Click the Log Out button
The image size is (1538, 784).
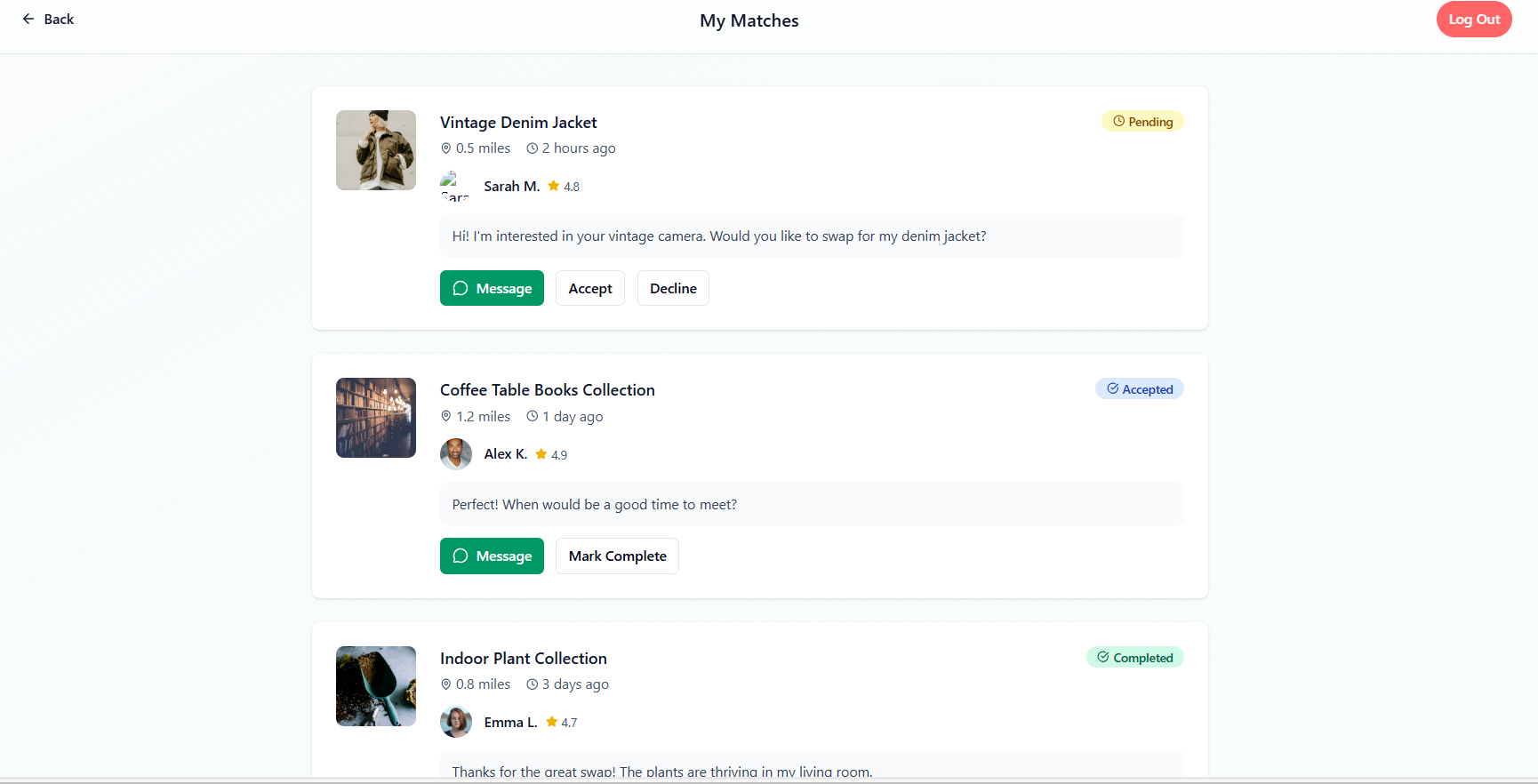pos(1474,20)
